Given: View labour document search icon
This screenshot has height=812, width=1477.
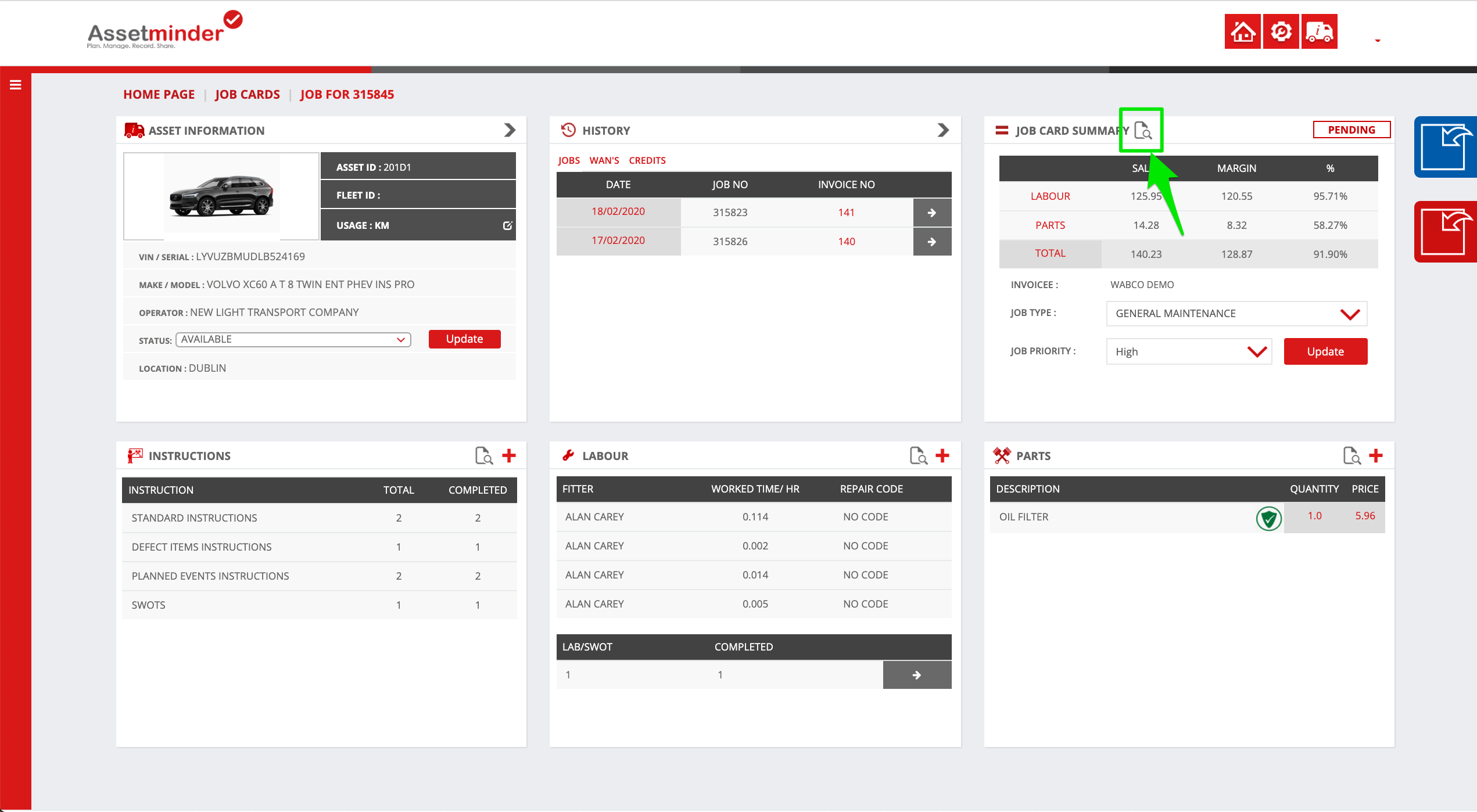Looking at the screenshot, I should click(x=918, y=456).
